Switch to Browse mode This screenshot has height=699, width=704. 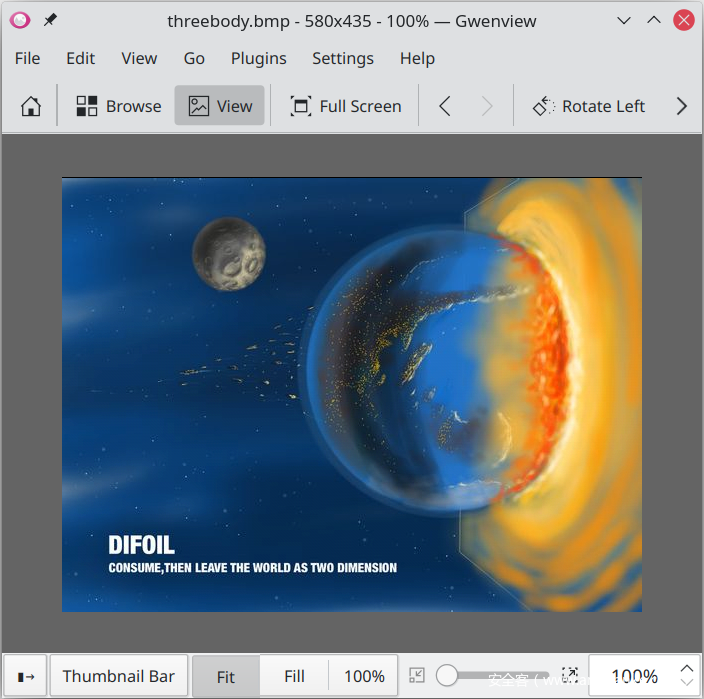[119, 106]
